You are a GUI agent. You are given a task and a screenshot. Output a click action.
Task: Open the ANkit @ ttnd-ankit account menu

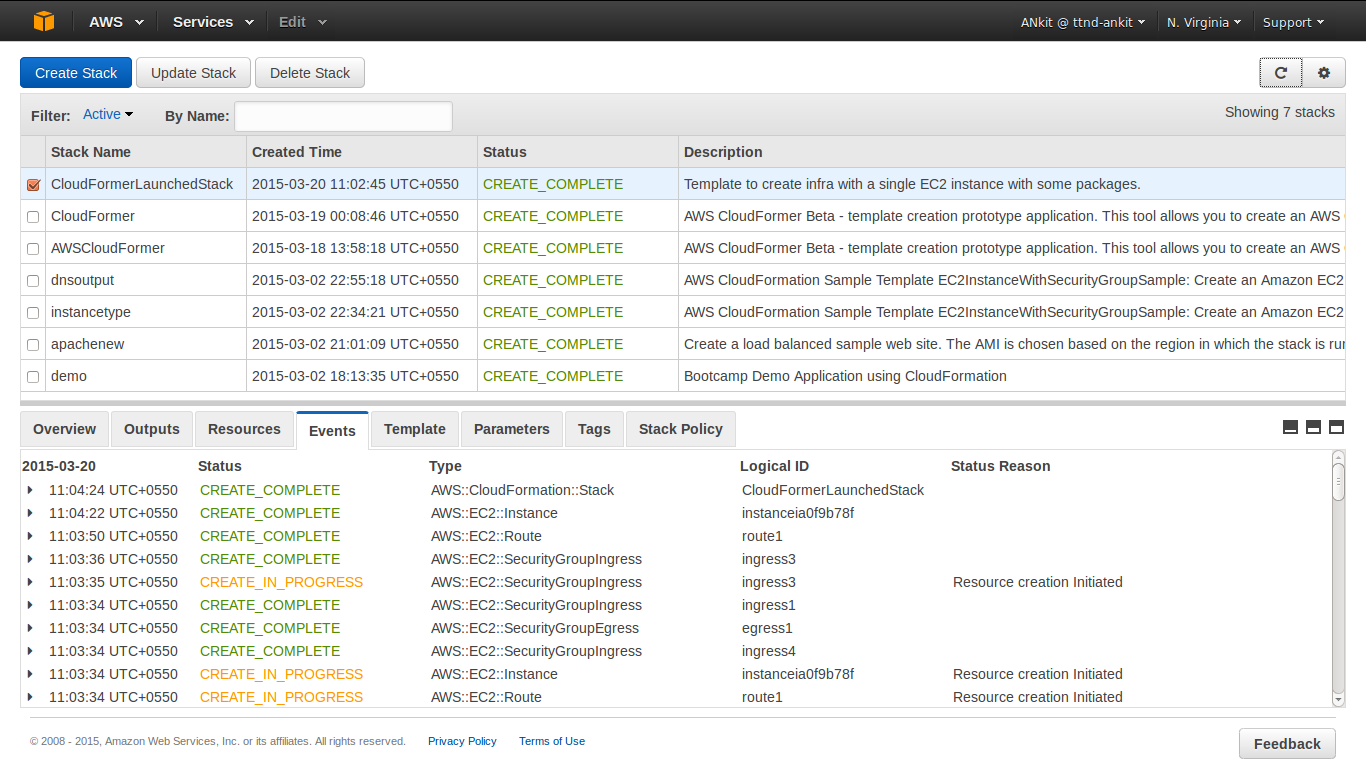pyautogui.click(x=1083, y=22)
